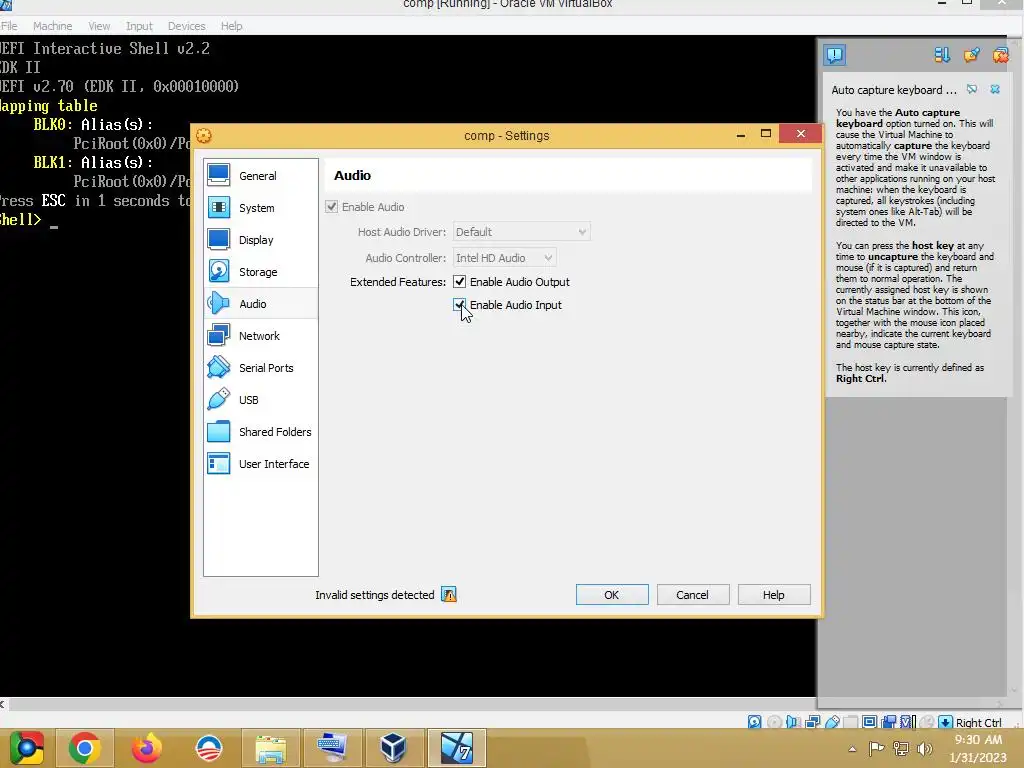The image size is (1024, 768).
Task: Open File Explorer from the taskbar
Action: pos(270,748)
